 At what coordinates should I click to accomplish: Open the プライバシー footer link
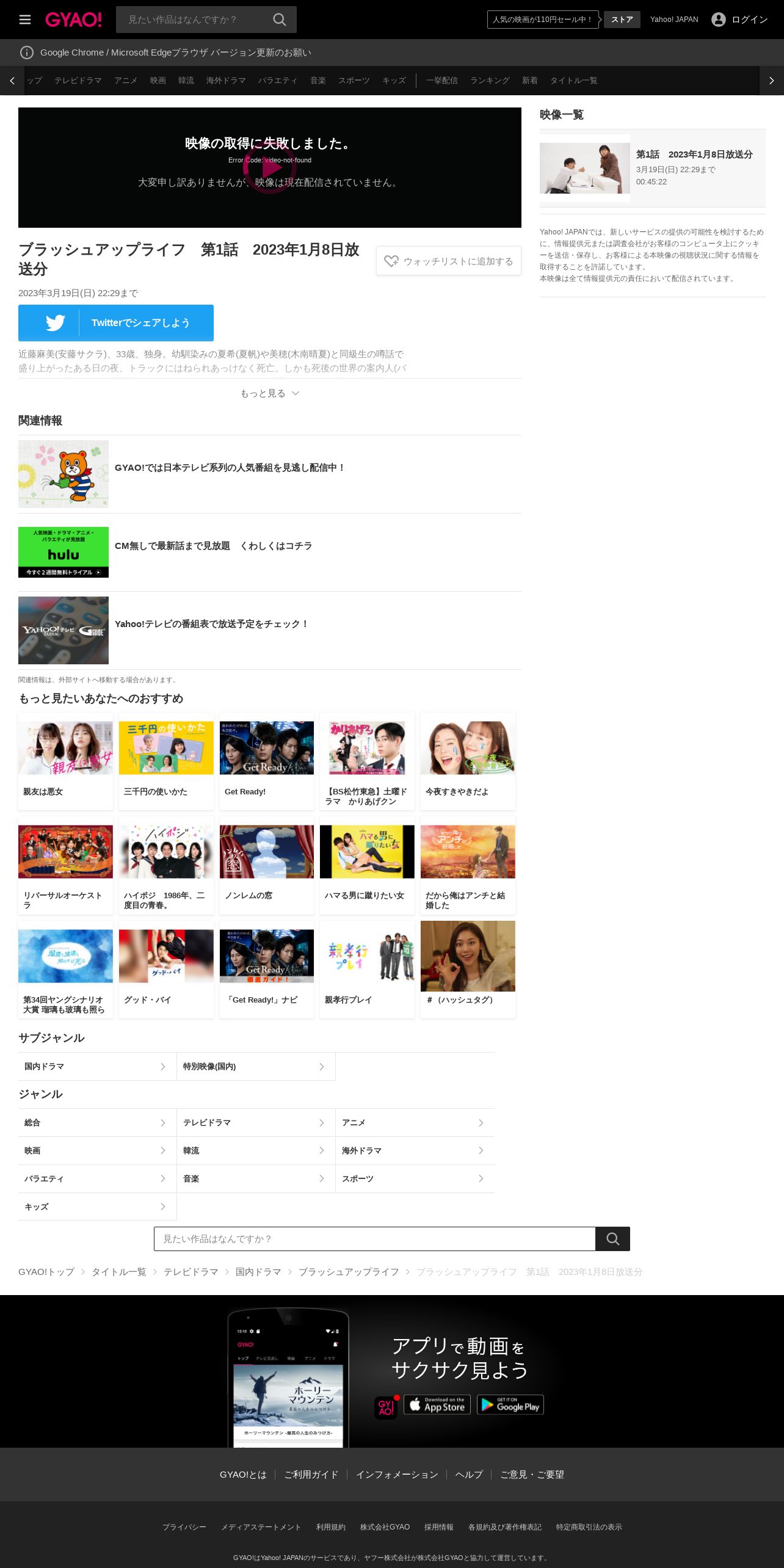184,1527
